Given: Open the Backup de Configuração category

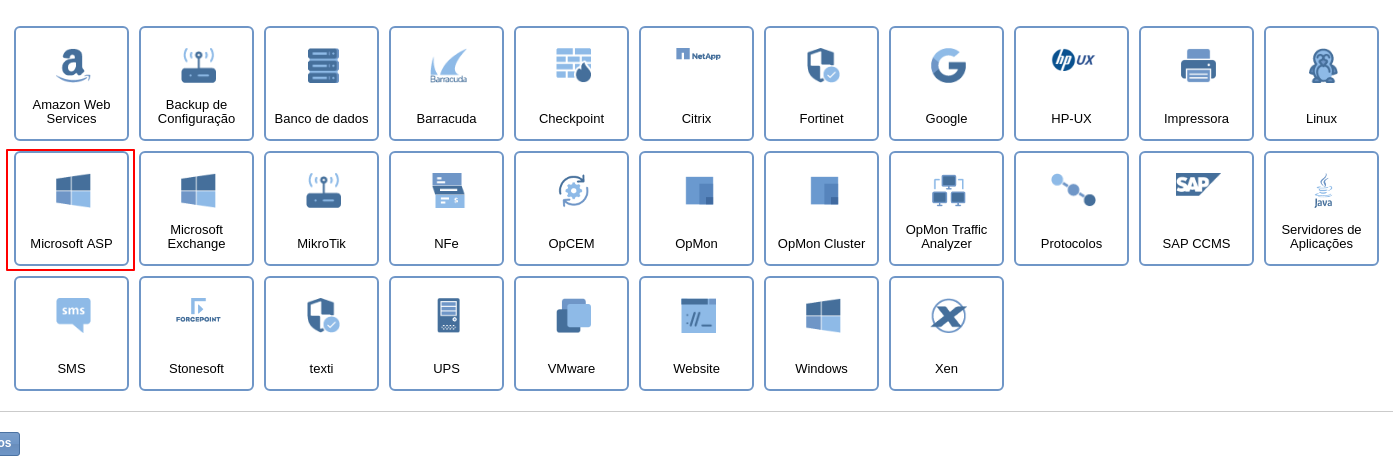Looking at the screenshot, I should 196,84.
